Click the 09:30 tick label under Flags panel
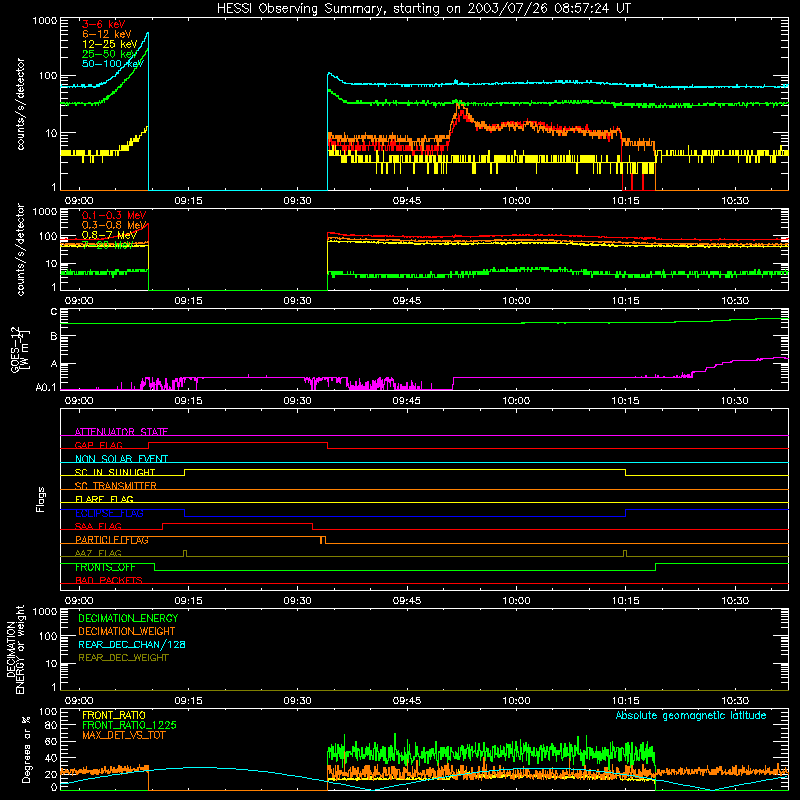Viewport: 800px width, 800px height. pos(297,601)
